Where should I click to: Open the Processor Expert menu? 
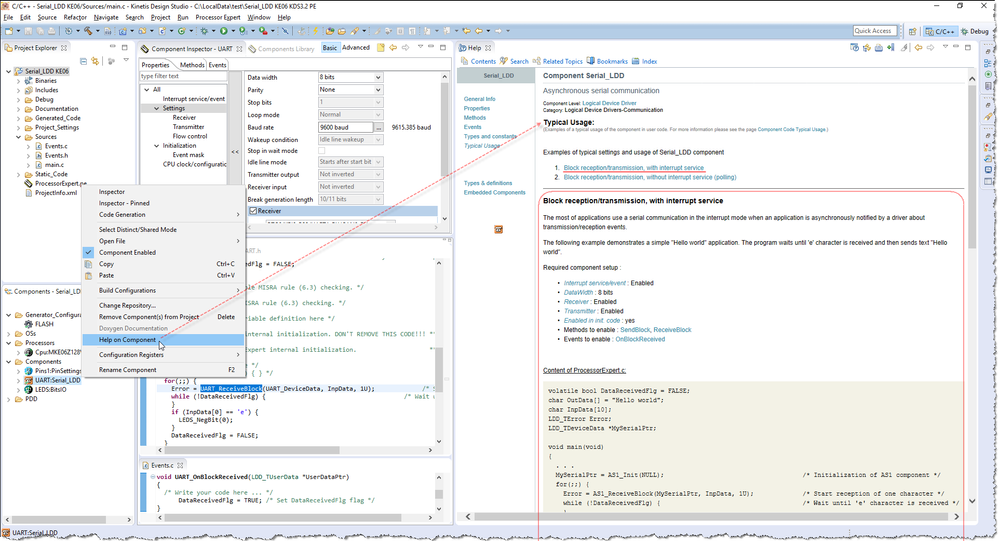(x=217, y=17)
